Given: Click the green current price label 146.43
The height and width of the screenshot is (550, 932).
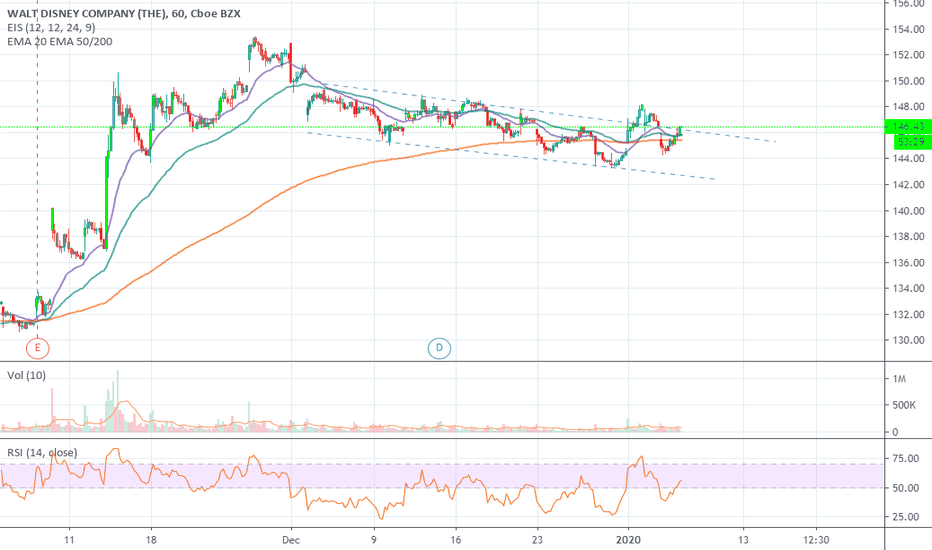Looking at the screenshot, I should click(x=908, y=127).
